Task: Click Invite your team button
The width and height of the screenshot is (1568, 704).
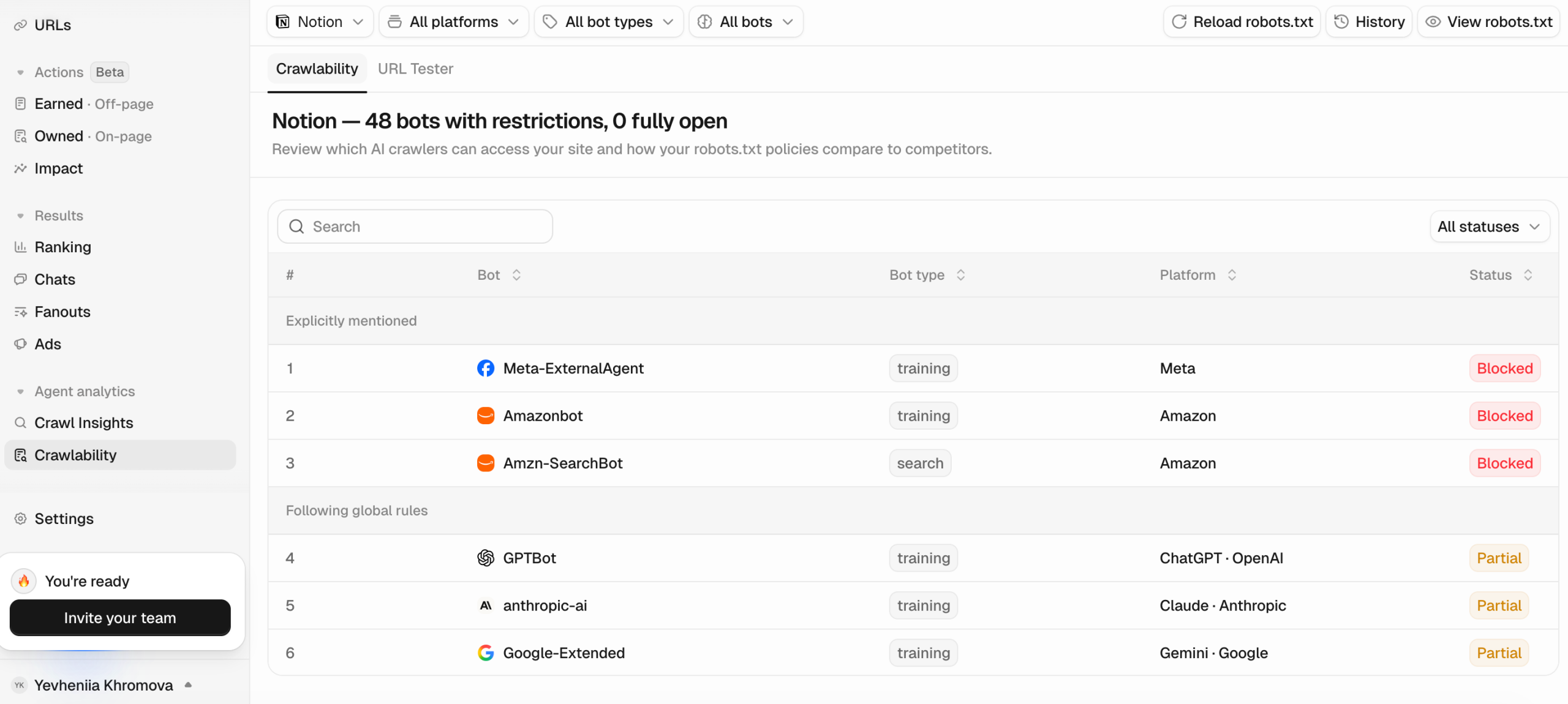Action: 120,618
